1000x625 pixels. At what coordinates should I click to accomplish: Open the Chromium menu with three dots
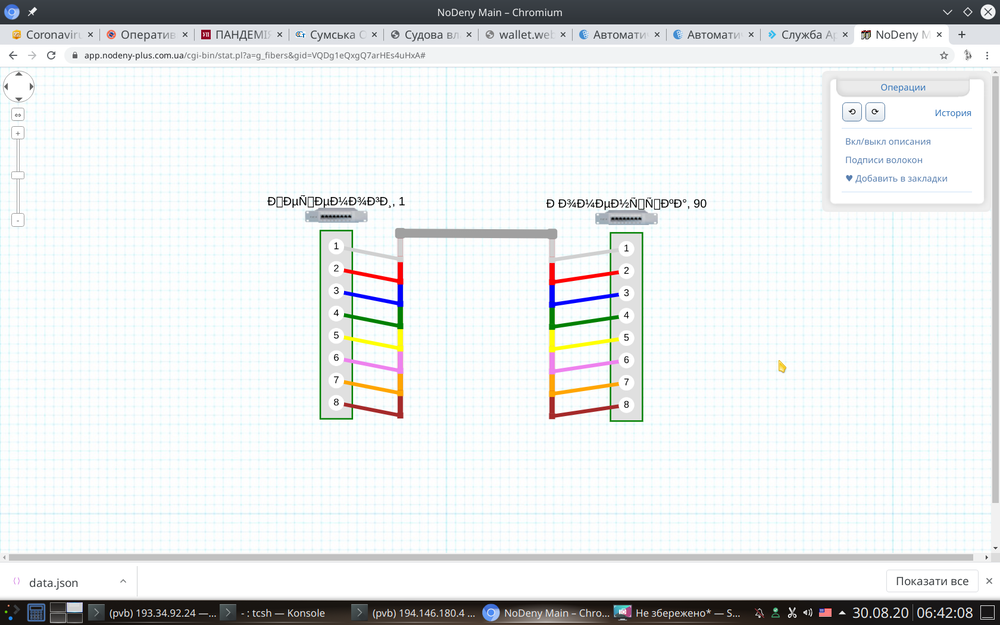pyautogui.click(x=989, y=57)
